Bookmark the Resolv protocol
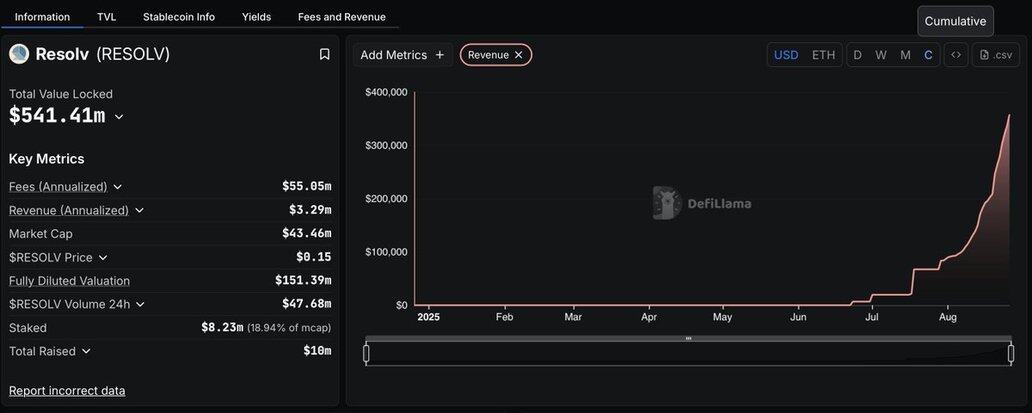Image resolution: width=1032 pixels, height=413 pixels. (324, 55)
